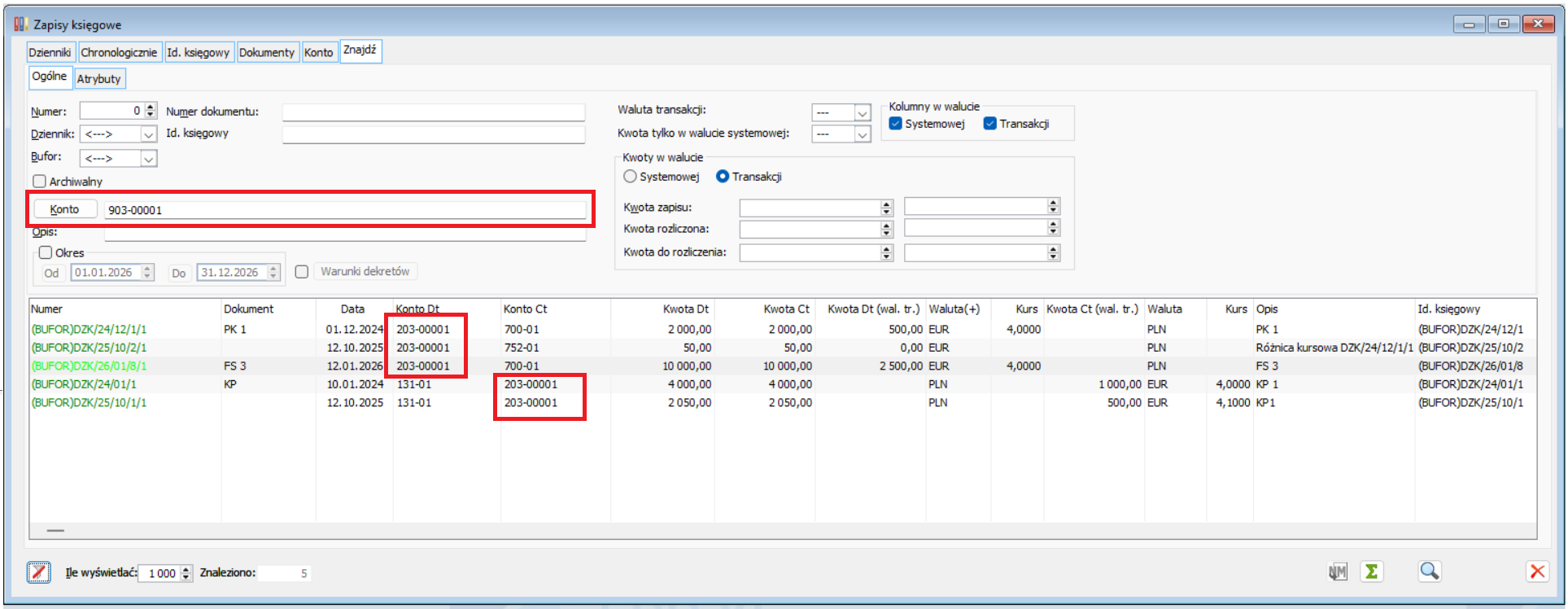
Task: Expand the Dziennik dropdown
Action: pos(148,134)
